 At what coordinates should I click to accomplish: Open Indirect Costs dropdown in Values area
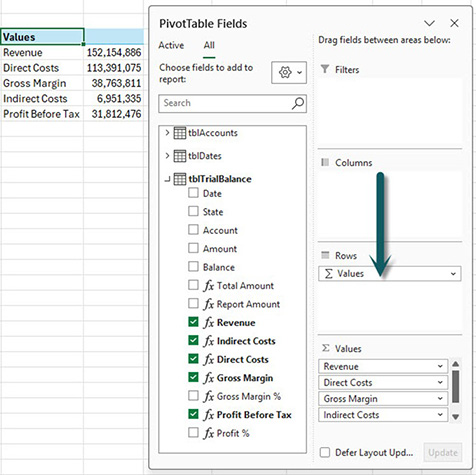[x=440, y=415]
